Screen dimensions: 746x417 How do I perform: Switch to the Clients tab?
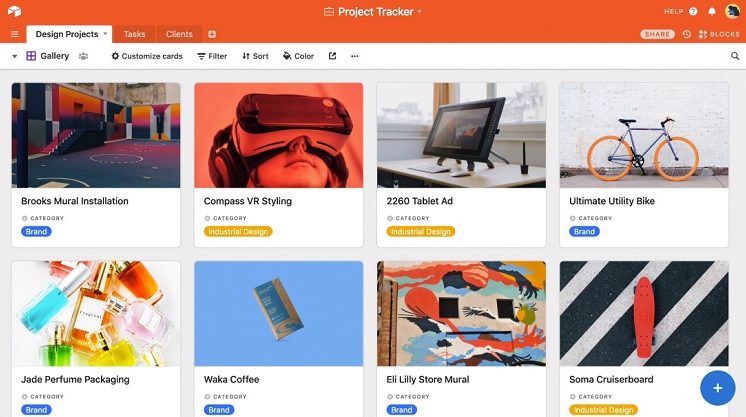(x=179, y=34)
